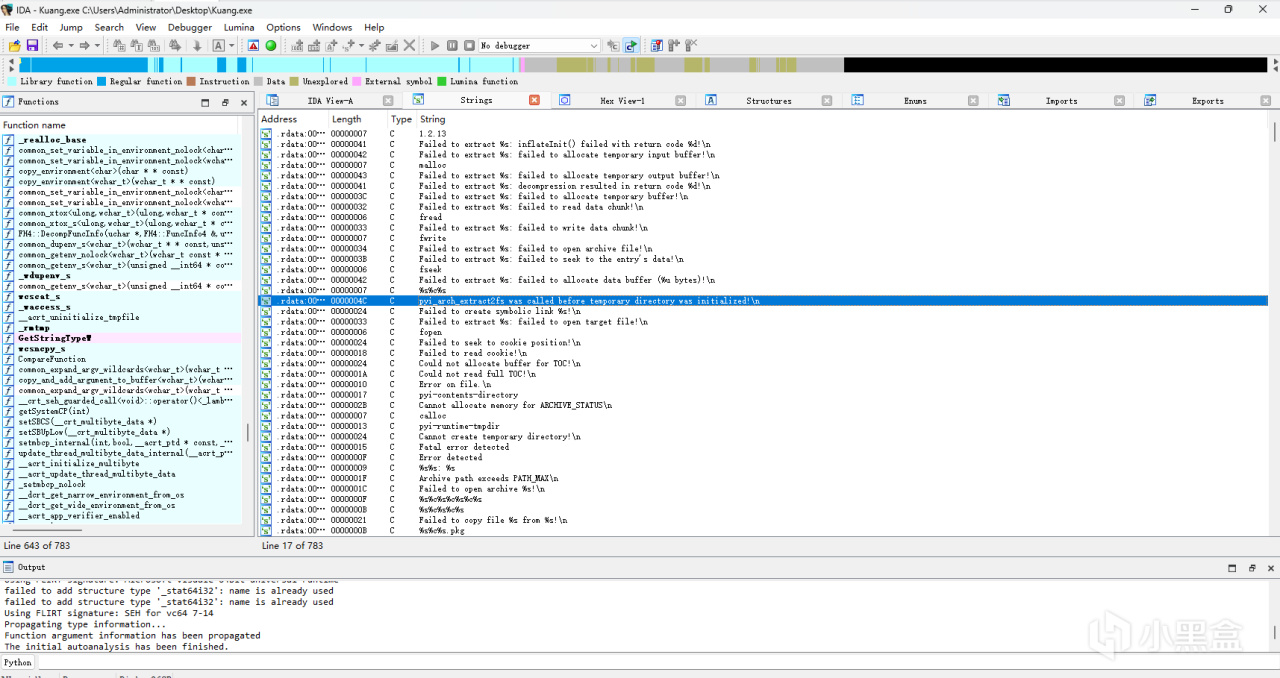Select the 'GetStringTypeW' function
The image size is (1280, 678).
[x=120, y=338]
